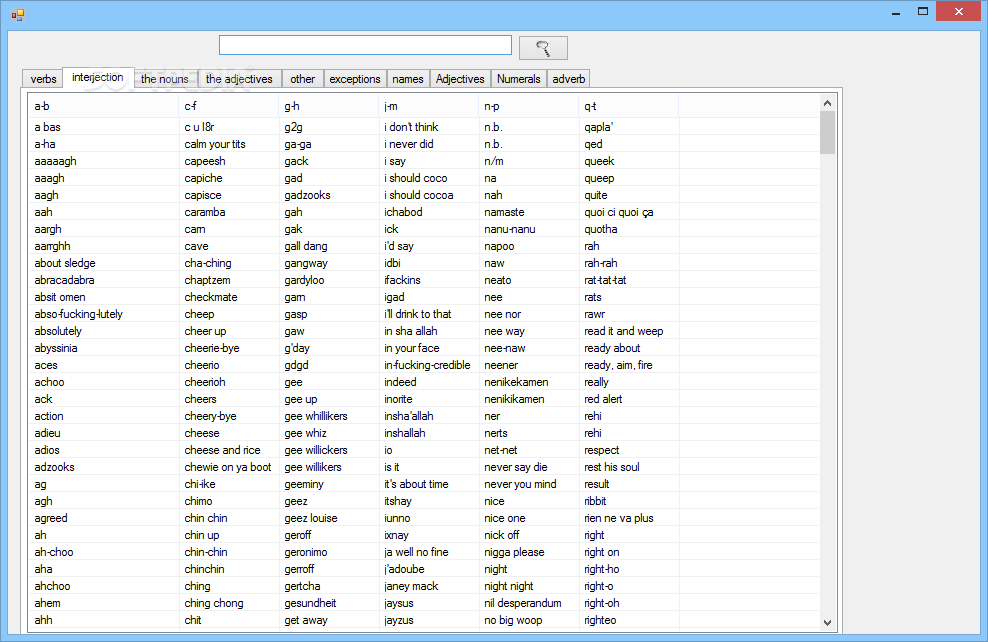The image size is (988, 642).
Task: Select the 'absit omen' entry
Action: pyautogui.click(x=60, y=297)
